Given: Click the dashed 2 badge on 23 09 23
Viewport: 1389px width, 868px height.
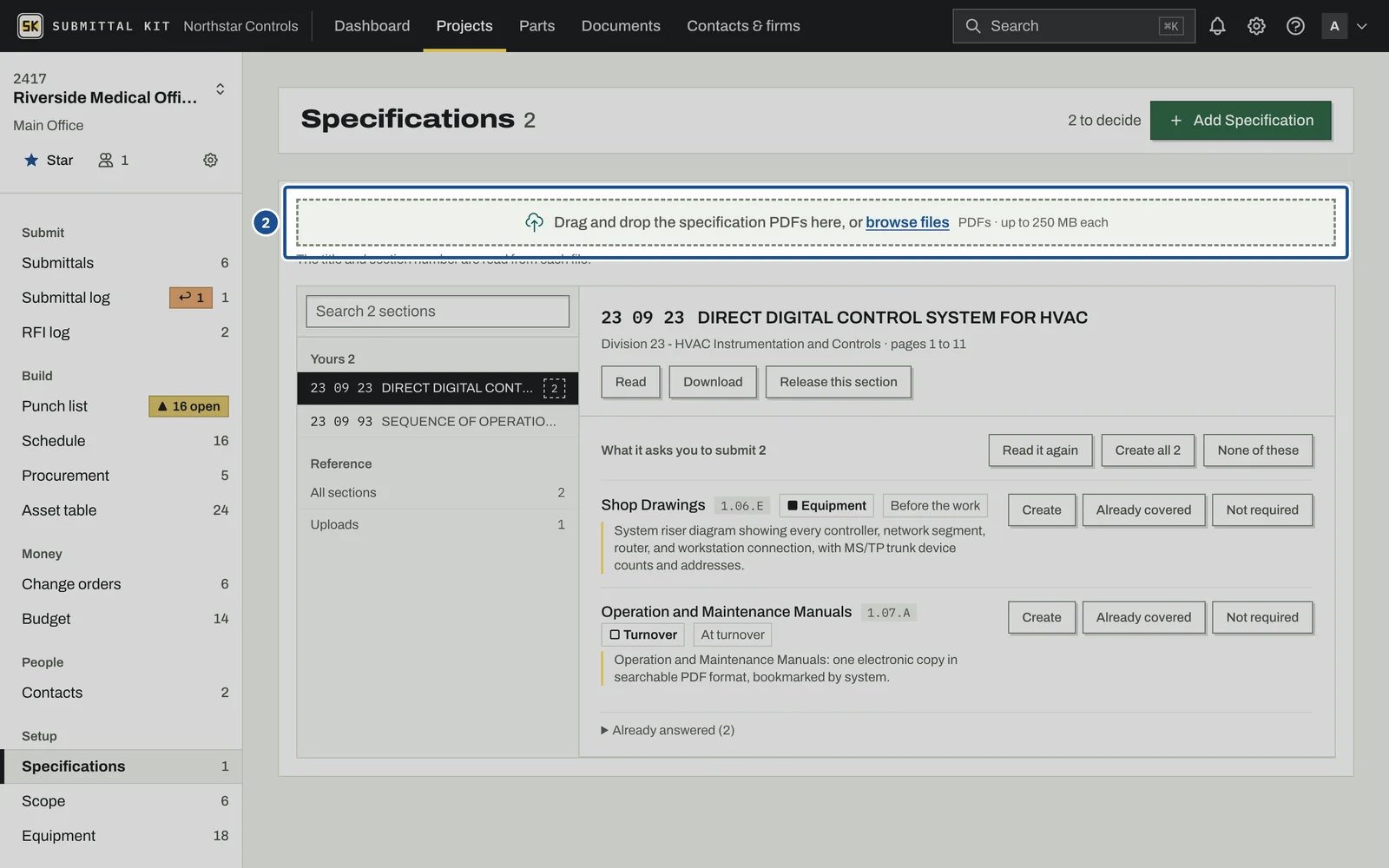Looking at the screenshot, I should click(x=554, y=388).
